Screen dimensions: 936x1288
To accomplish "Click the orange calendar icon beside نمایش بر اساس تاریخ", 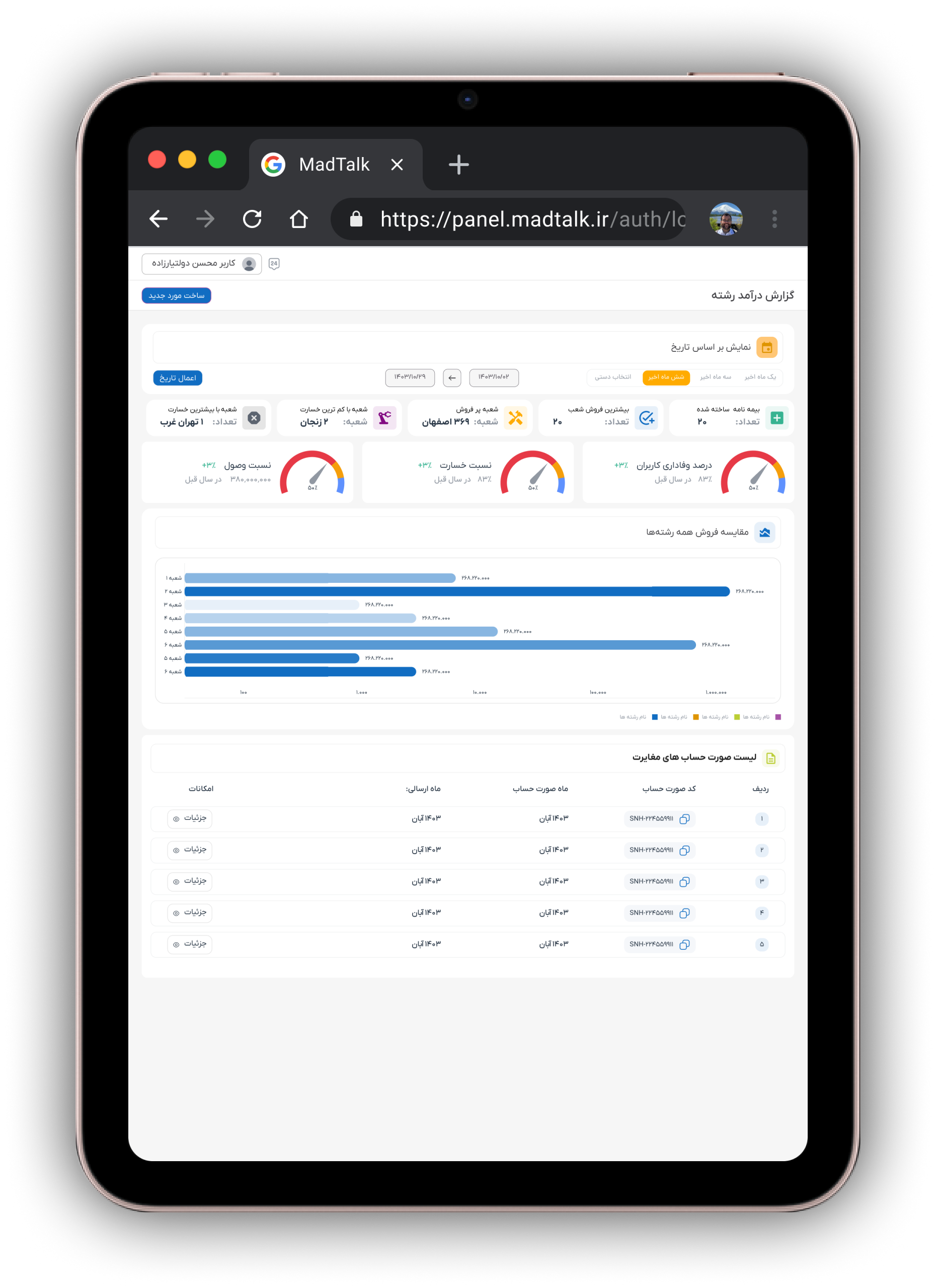I will pyautogui.click(x=766, y=347).
